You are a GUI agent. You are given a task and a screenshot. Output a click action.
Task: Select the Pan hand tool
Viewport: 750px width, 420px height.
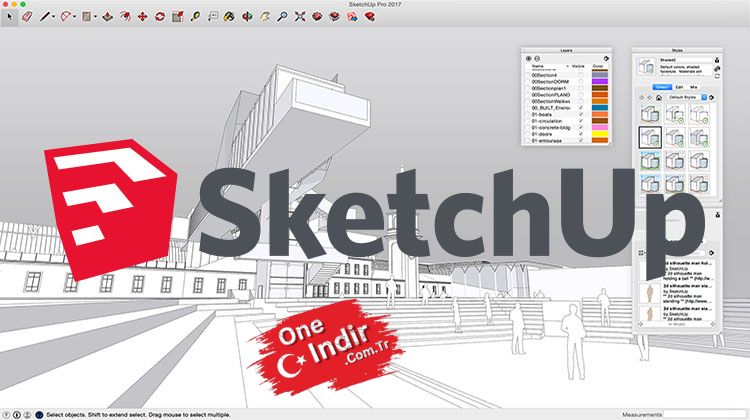tap(265, 17)
